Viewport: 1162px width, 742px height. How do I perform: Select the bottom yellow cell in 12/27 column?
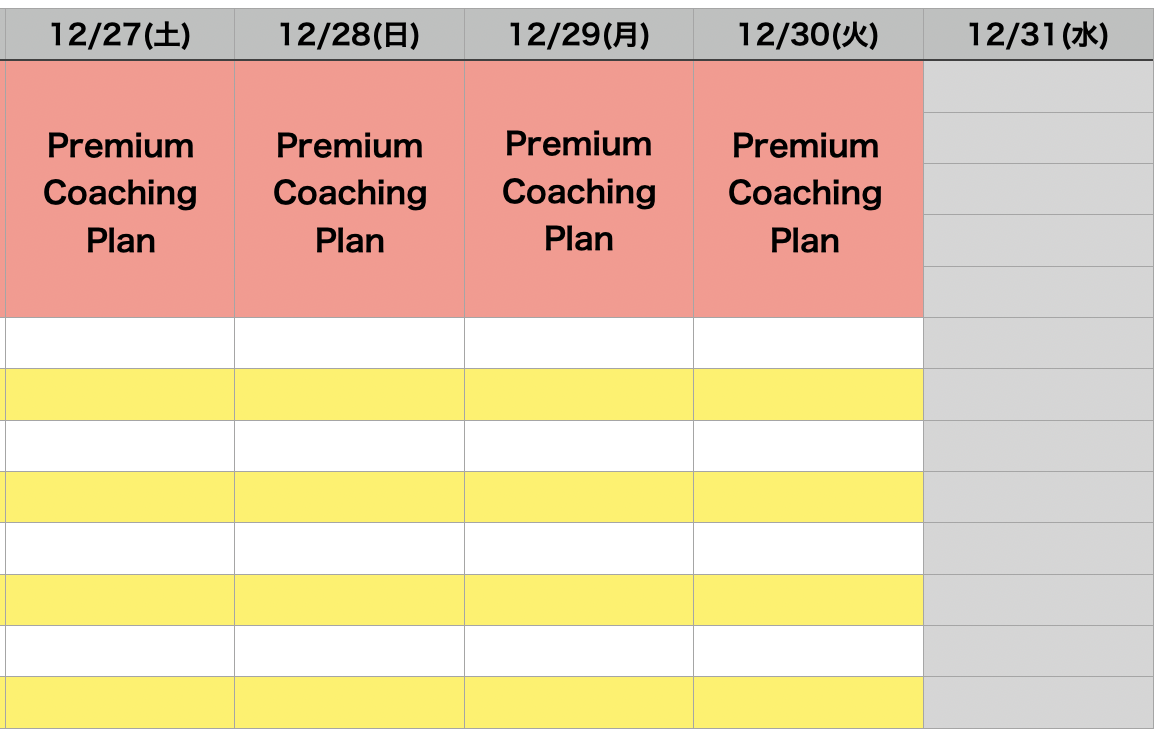120,702
